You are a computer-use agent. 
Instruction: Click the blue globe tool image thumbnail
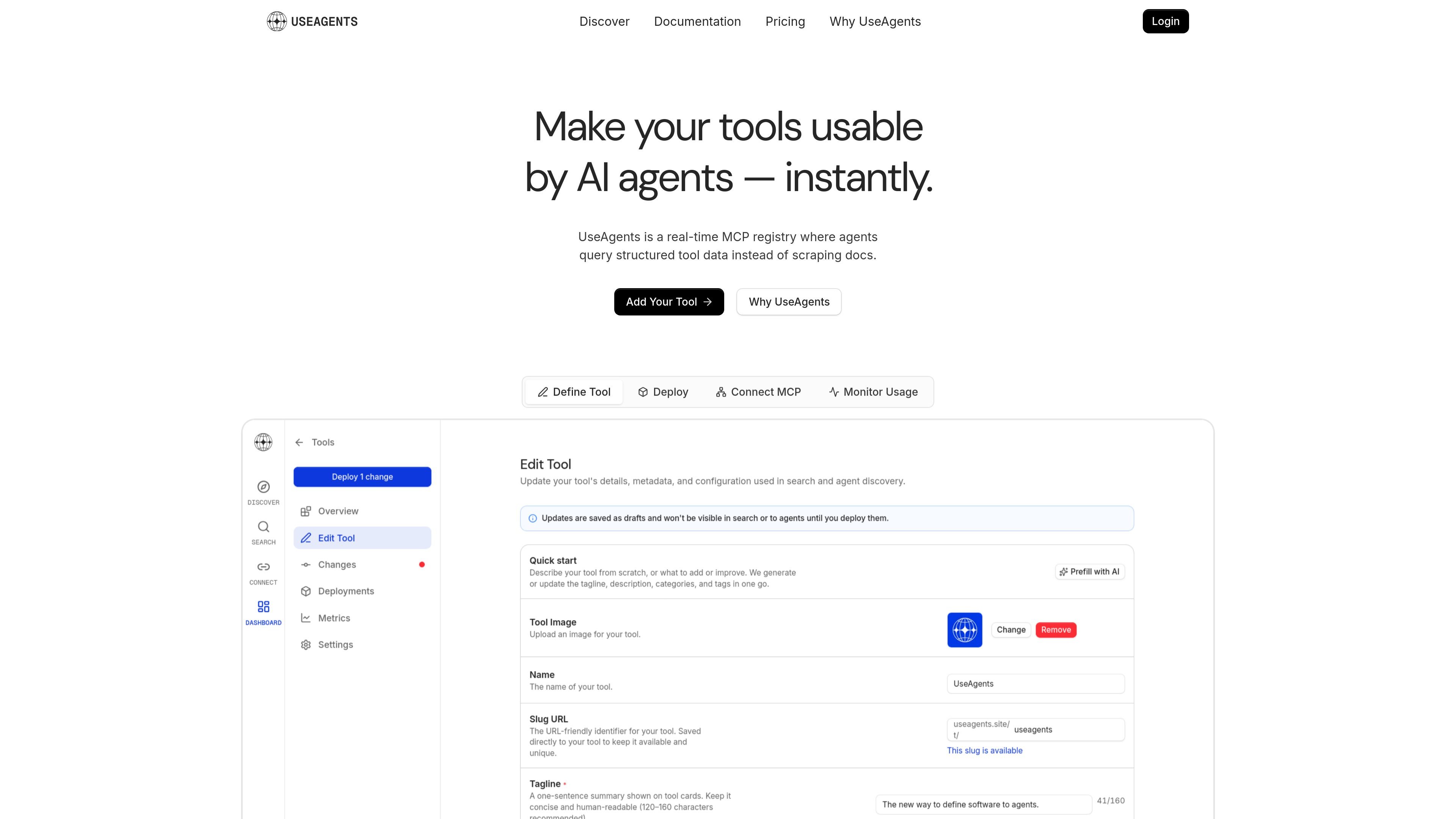[x=964, y=630]
